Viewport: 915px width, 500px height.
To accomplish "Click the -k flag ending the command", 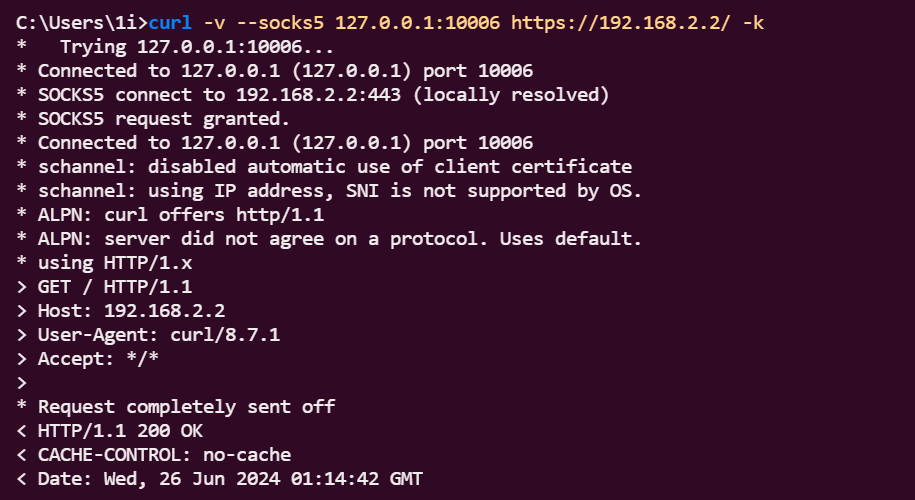I will point(752,23).
